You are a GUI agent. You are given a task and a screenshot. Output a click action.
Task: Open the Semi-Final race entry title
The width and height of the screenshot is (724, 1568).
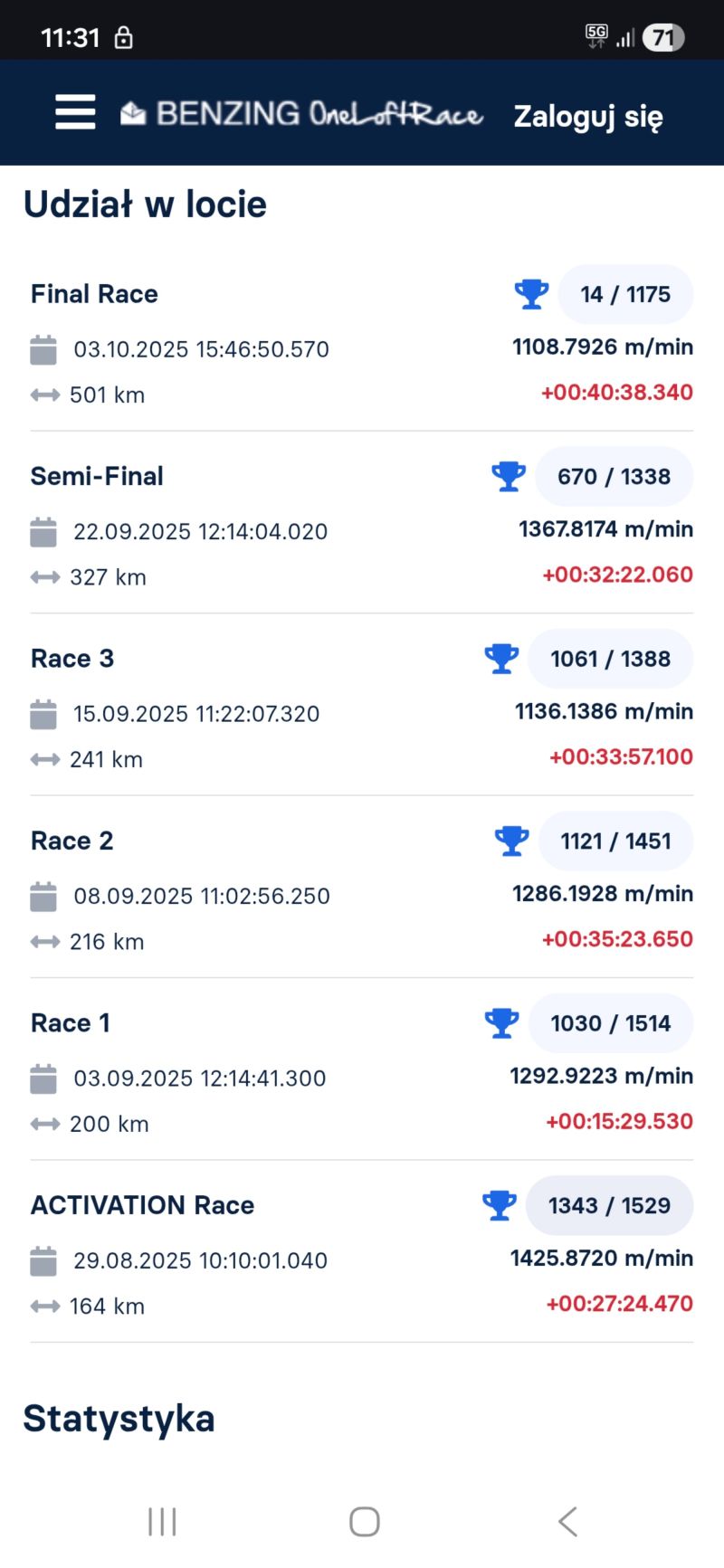point(97,477)
